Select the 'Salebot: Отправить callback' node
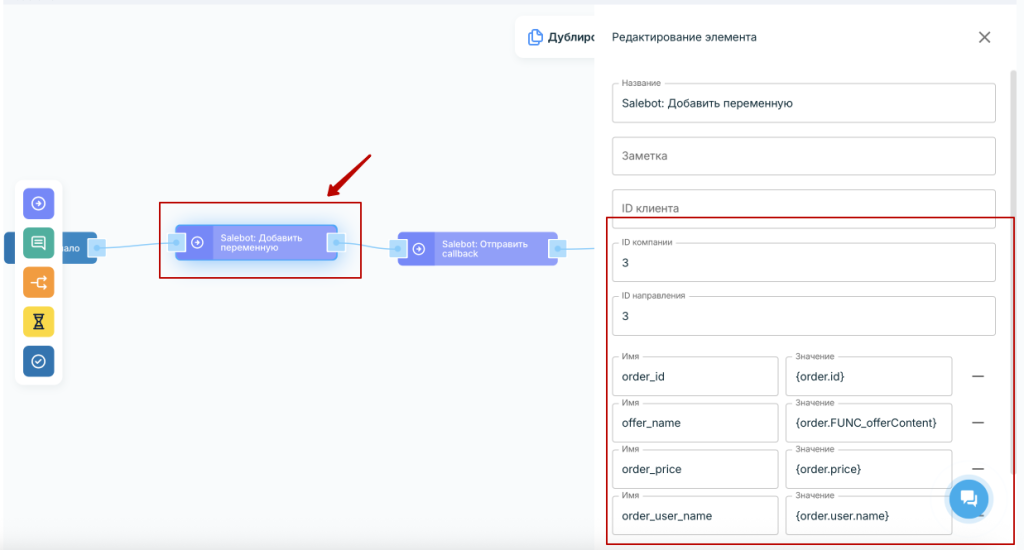 pos(477,249)
